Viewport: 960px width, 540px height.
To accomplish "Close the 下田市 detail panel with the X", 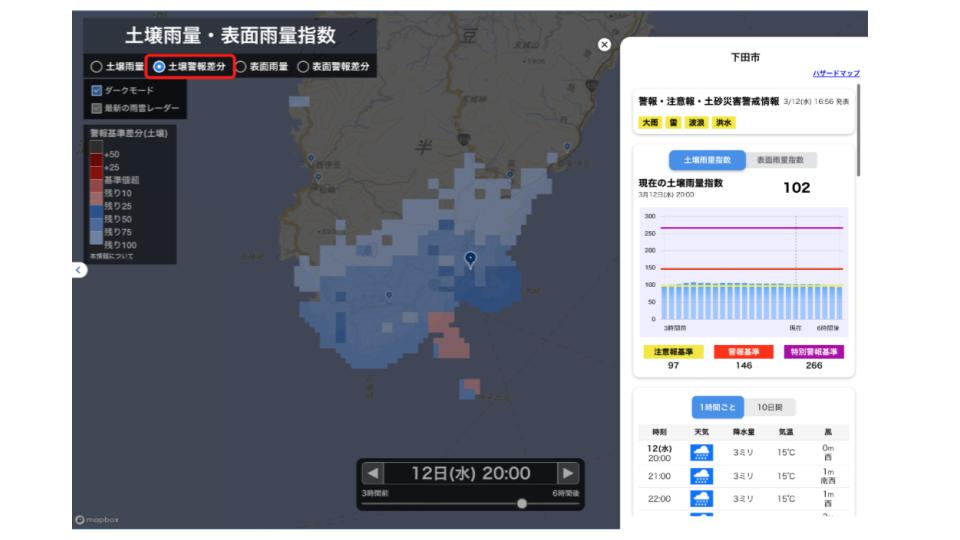I will coord(604,44).
